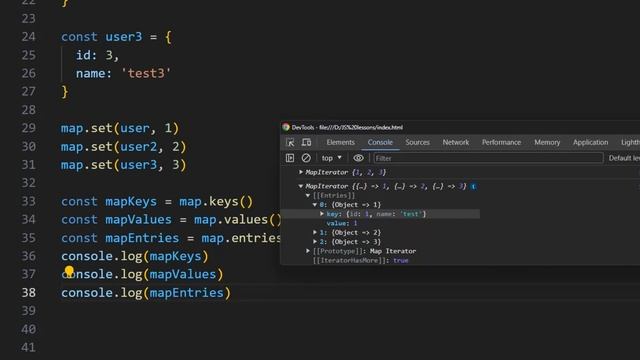Click the mapKeys variable on line 33
Screen dimensions: 640x360
tap(131, 201)
